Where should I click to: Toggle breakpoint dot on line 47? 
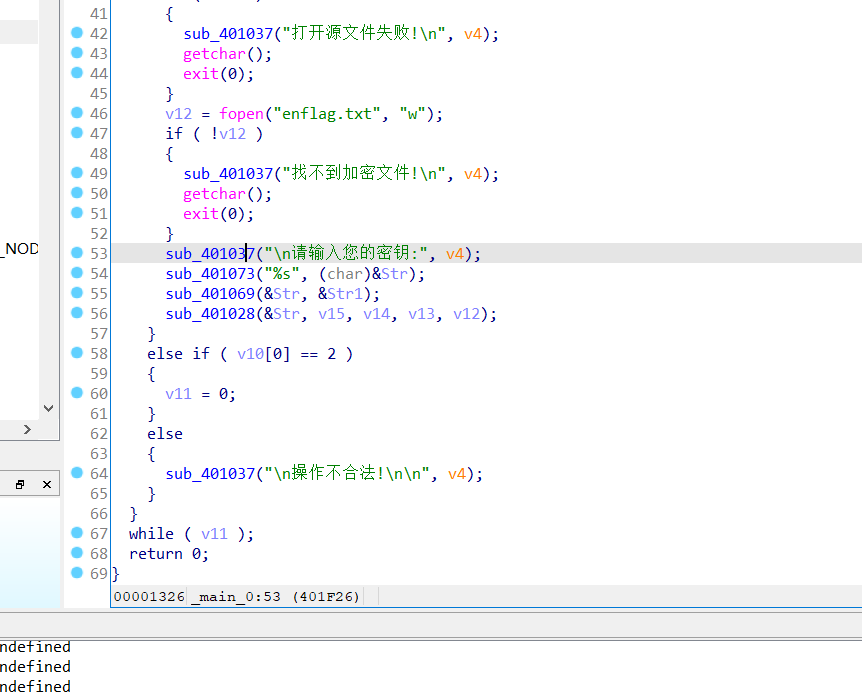[77, 132]
